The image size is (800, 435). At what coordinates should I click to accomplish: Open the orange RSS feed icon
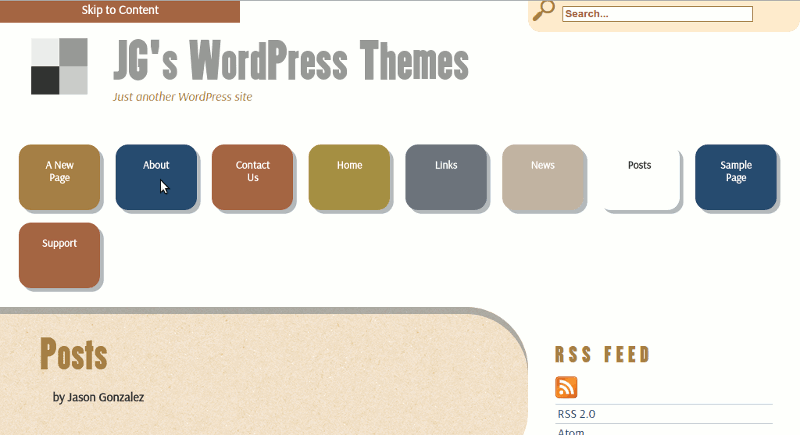(566, 387)
